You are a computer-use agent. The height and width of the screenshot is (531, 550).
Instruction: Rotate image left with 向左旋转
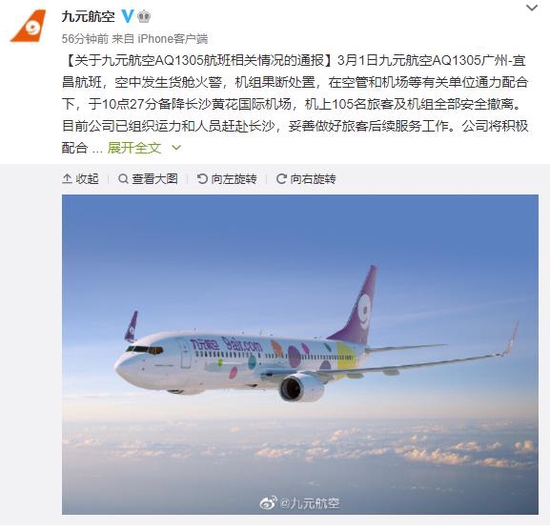(227, 179)
